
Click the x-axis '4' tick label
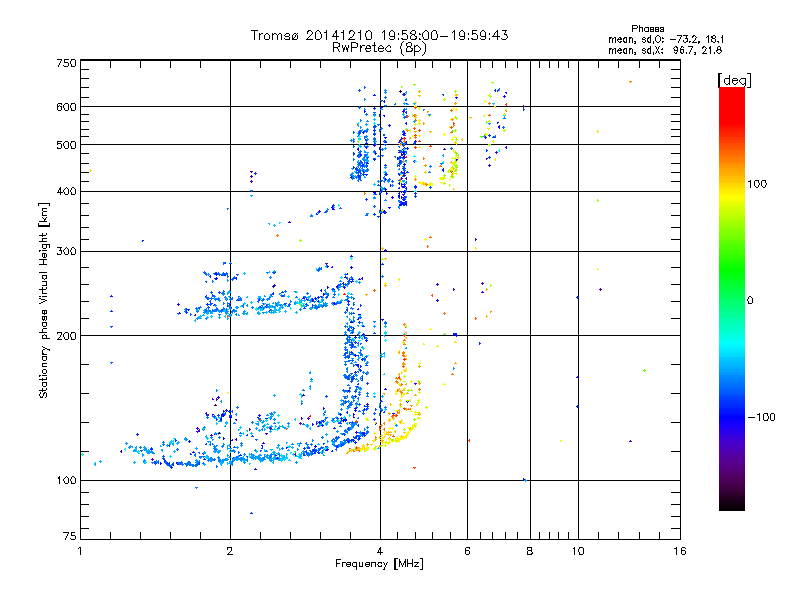click(x=380, y=551)
